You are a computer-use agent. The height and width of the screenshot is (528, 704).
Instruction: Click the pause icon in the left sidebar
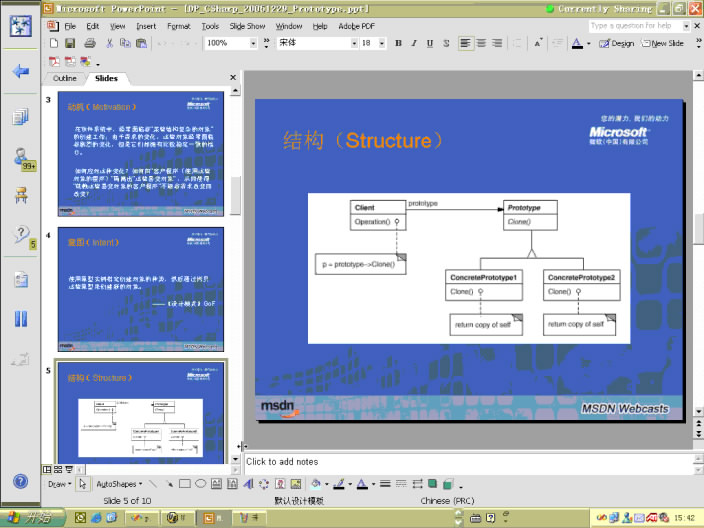20,319
